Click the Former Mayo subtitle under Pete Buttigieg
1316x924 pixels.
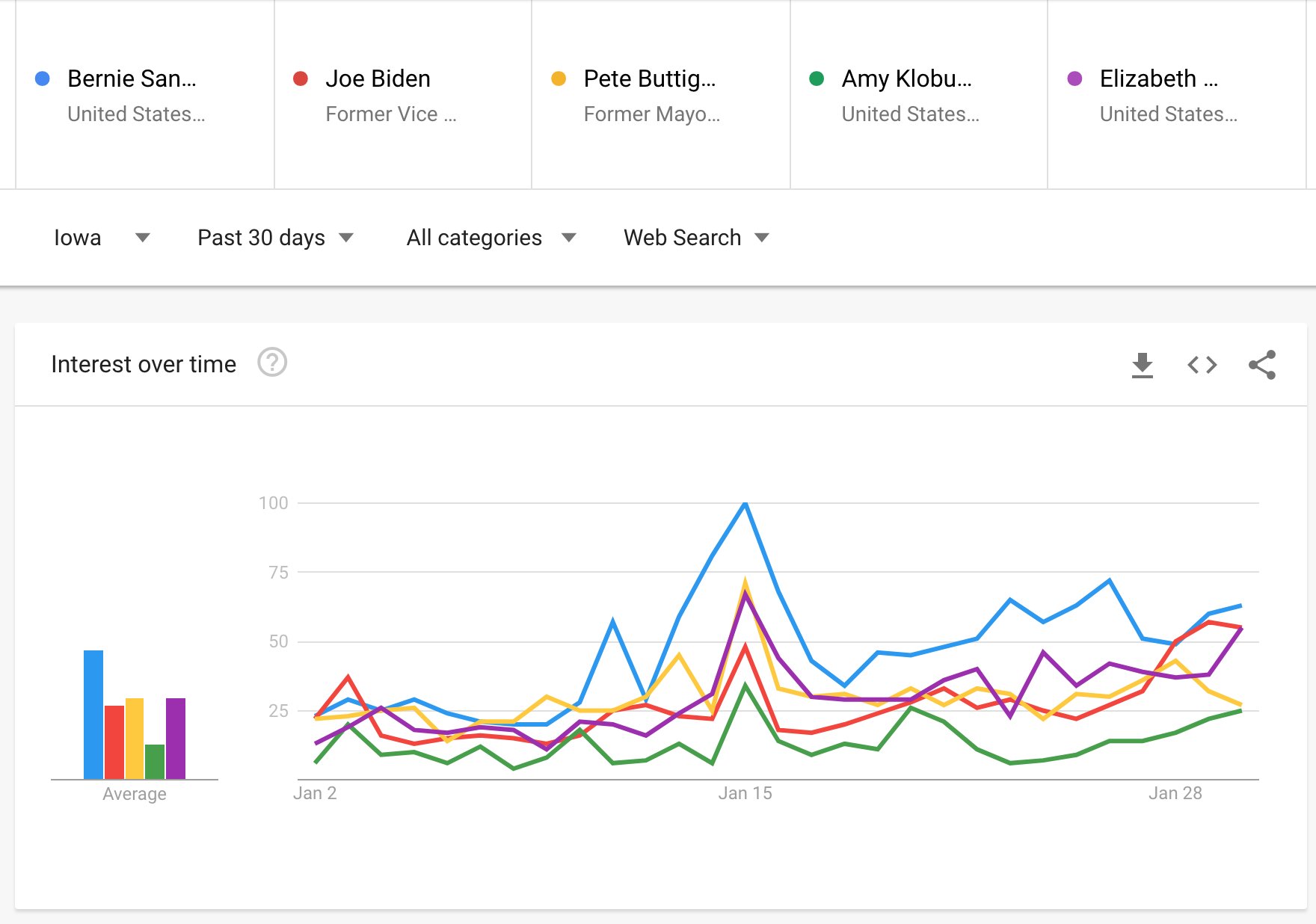point(651,114)
